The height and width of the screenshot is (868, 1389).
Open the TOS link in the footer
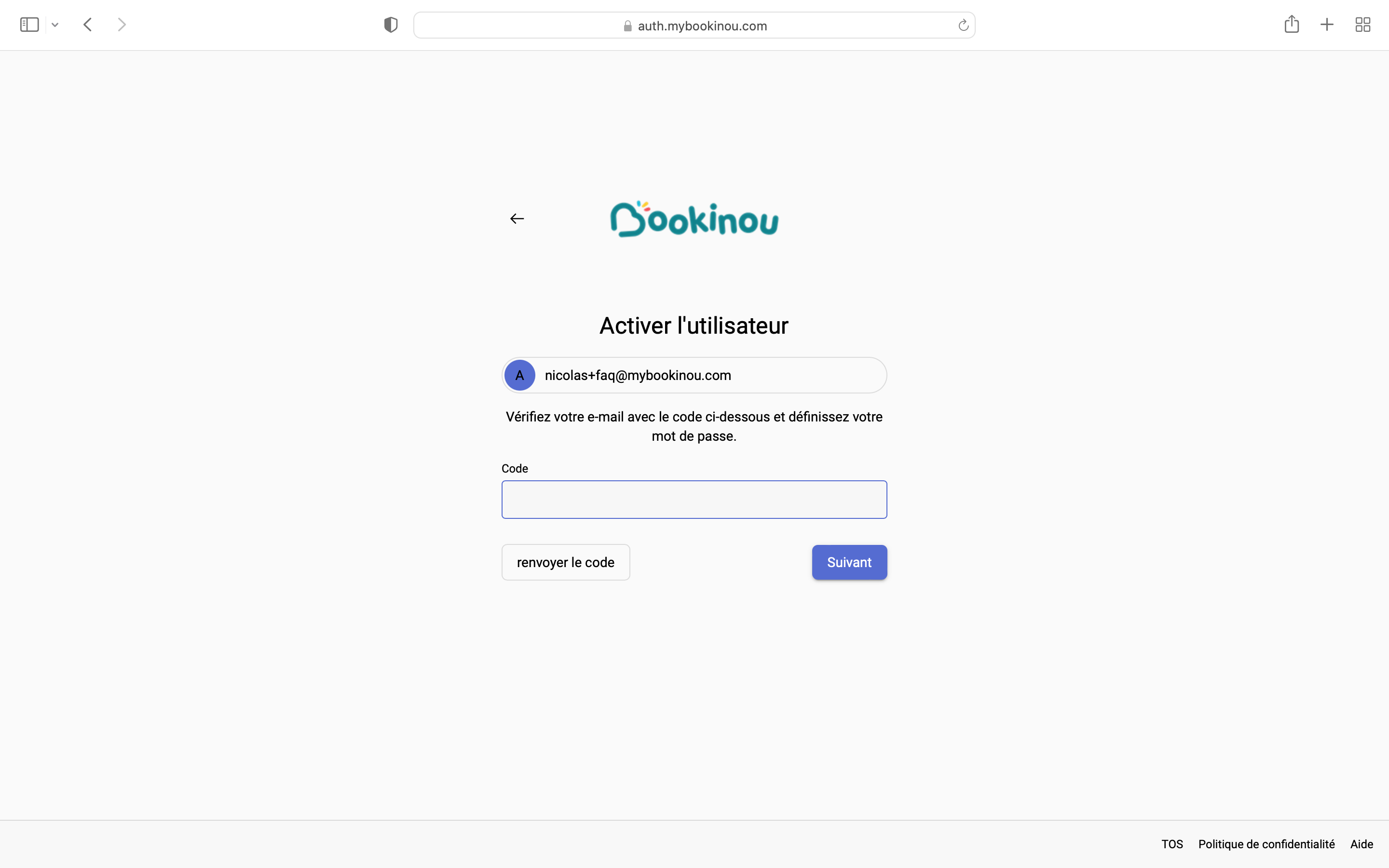coord(1172,844)
